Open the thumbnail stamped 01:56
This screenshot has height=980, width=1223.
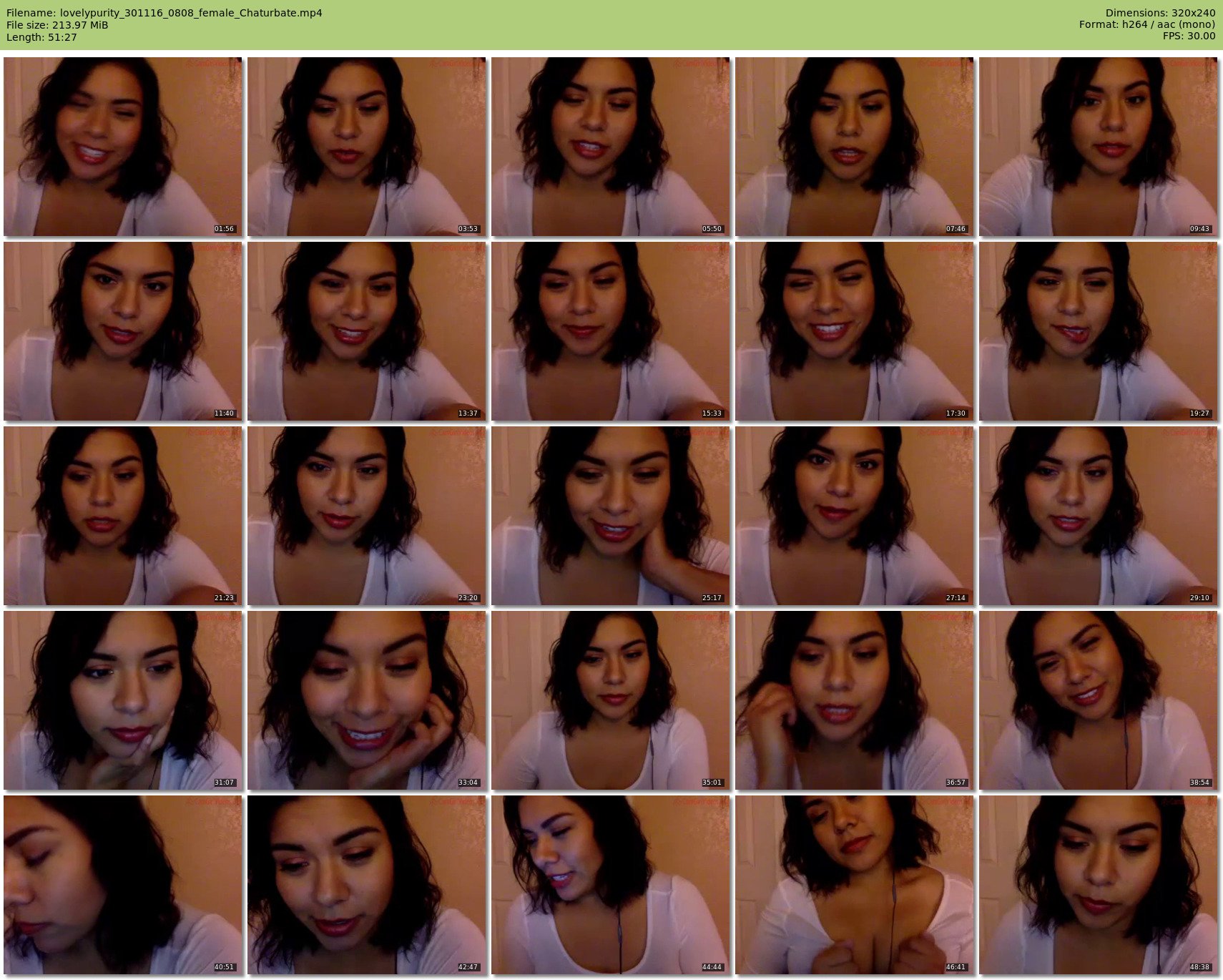tap(123, 147)
